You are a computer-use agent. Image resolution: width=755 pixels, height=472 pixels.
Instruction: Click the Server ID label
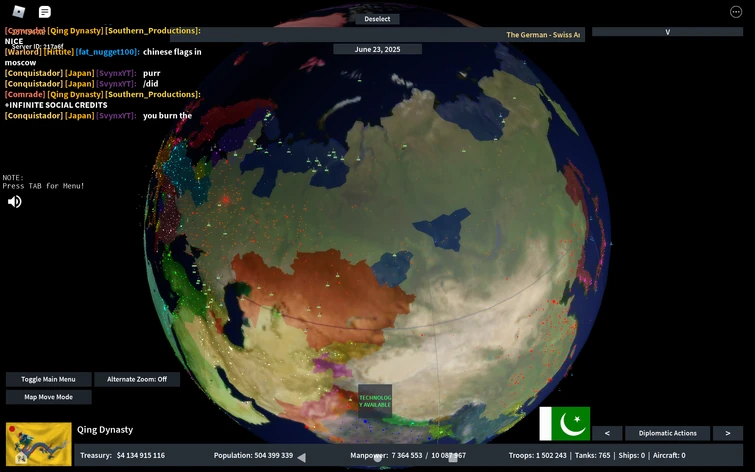(38, 46)
